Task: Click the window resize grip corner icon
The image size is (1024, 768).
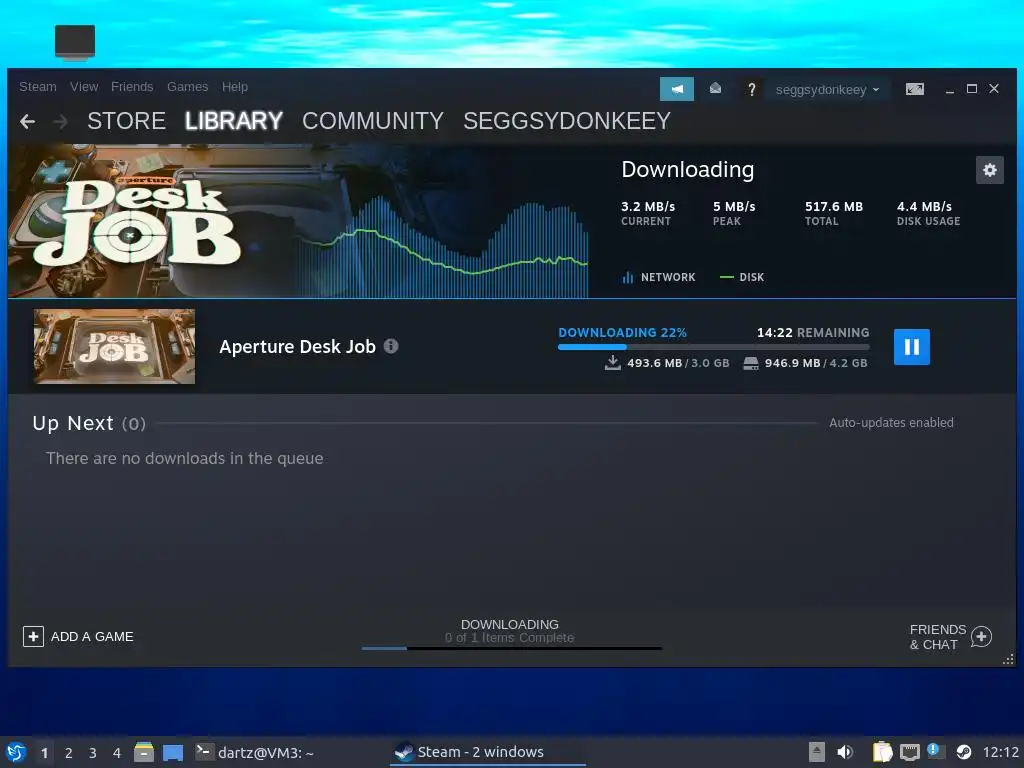Action: (x=1008, y=659)
